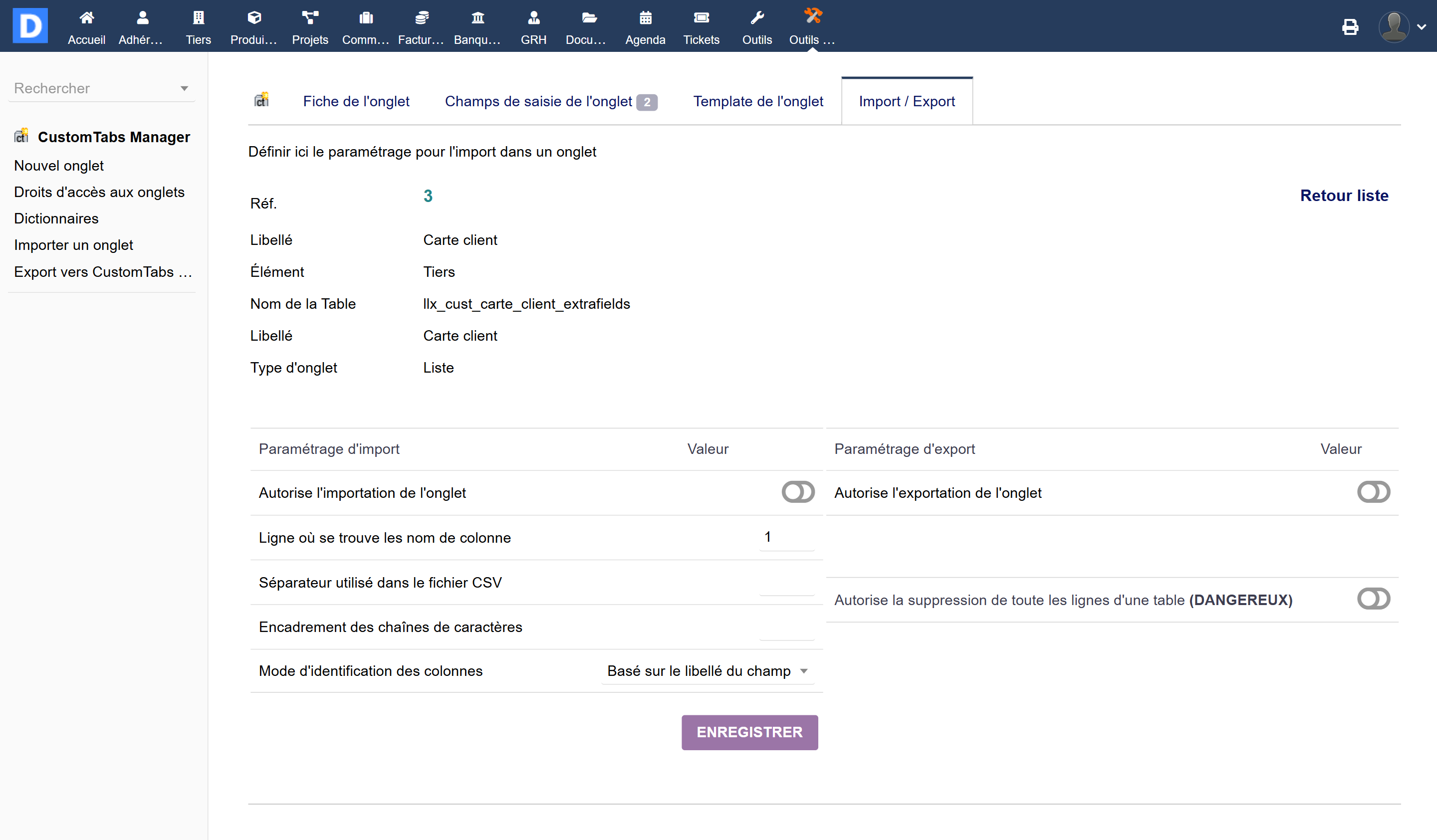The height and width of the screenshot is (840, 1437).
Task: Open the Tiers building icon
Action: [198, 18]
